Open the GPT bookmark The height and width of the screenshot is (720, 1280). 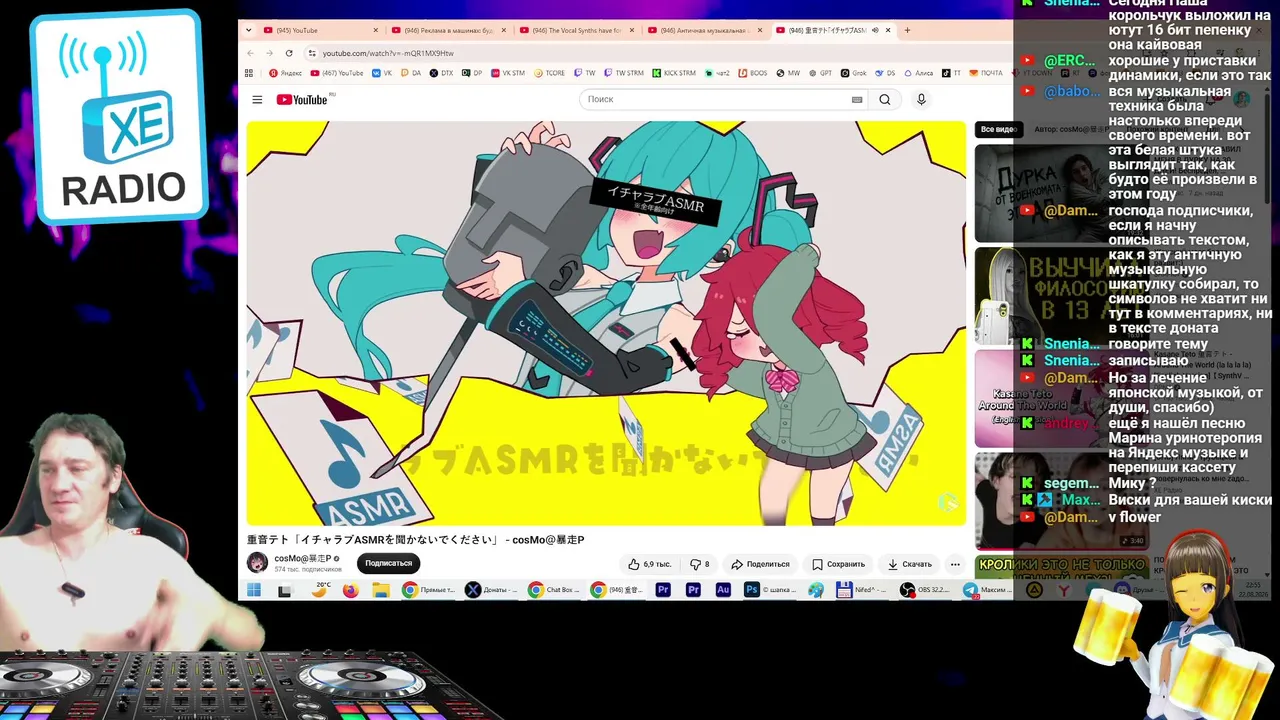(x=820, y=73)
